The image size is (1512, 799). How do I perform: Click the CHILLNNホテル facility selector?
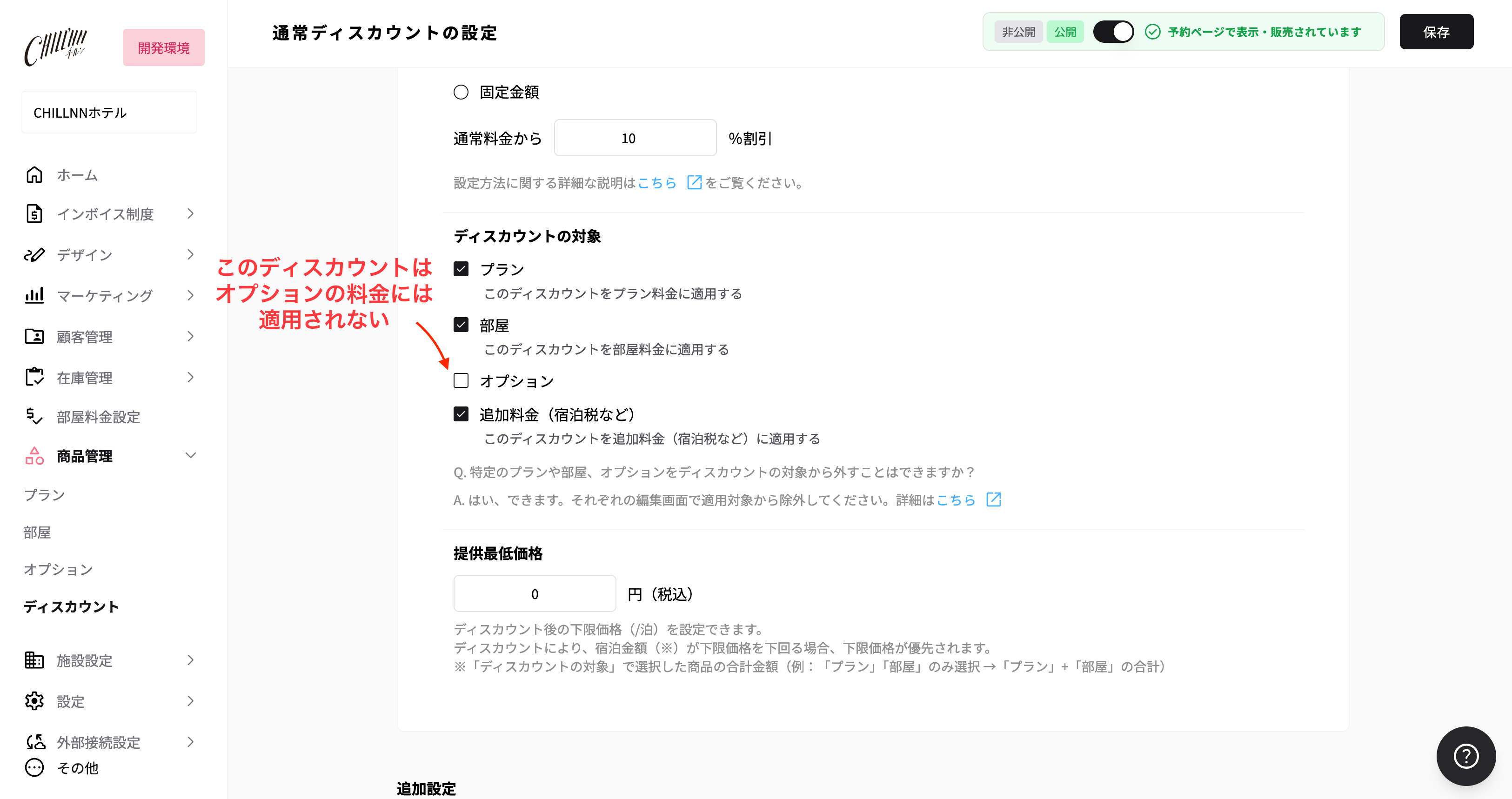click(x=109, y=112)
